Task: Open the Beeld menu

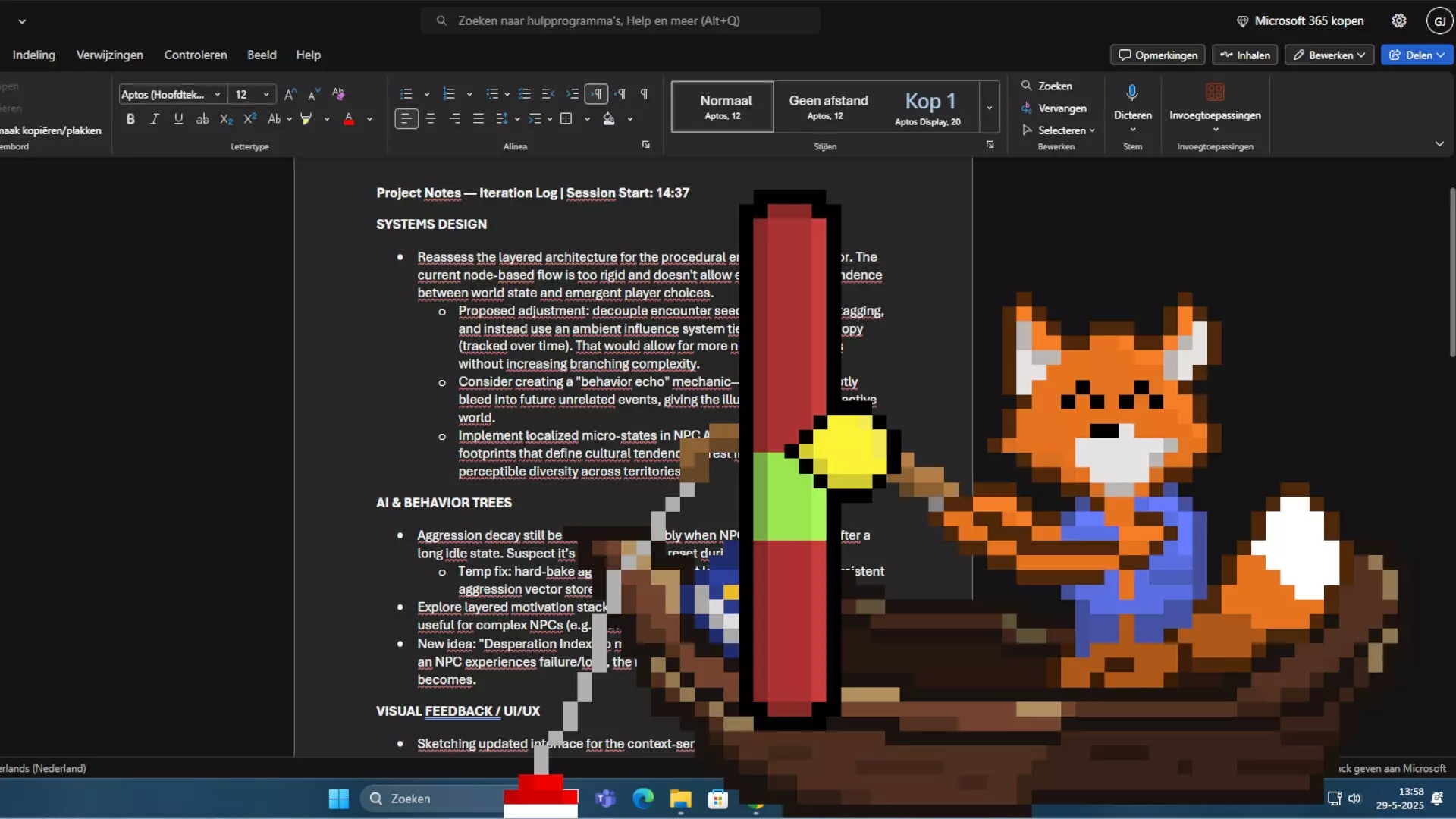Action: [261, 55]
